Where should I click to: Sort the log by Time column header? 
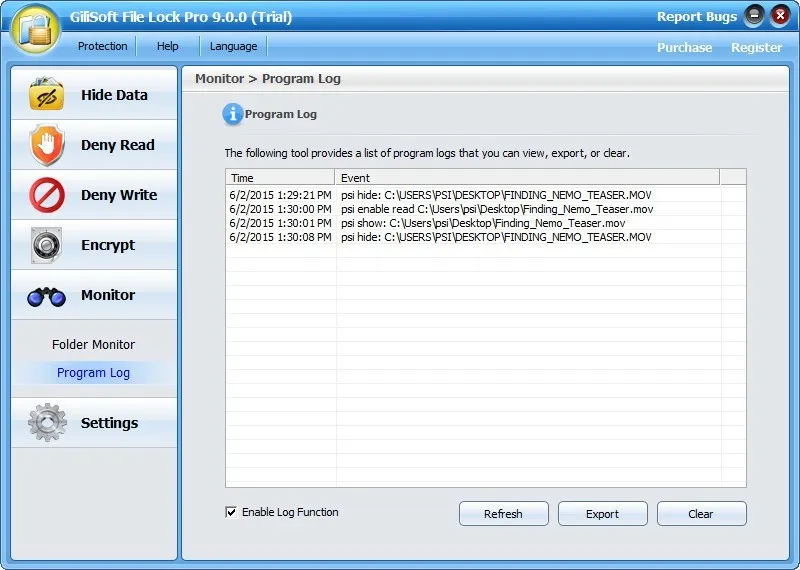[x=280, y=178]
